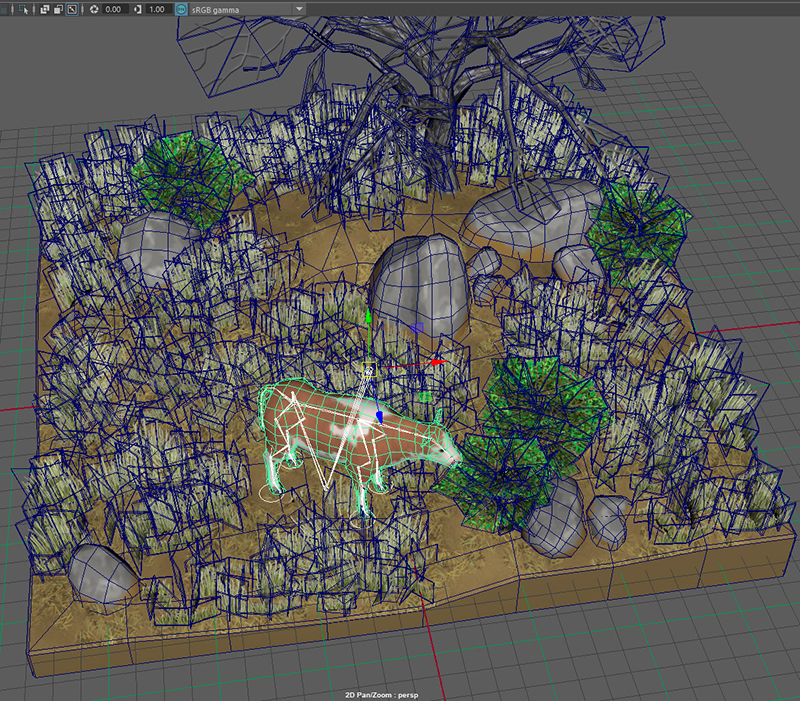
Task: Open the sRGB gamma dropdown
Action: [247, 9]
